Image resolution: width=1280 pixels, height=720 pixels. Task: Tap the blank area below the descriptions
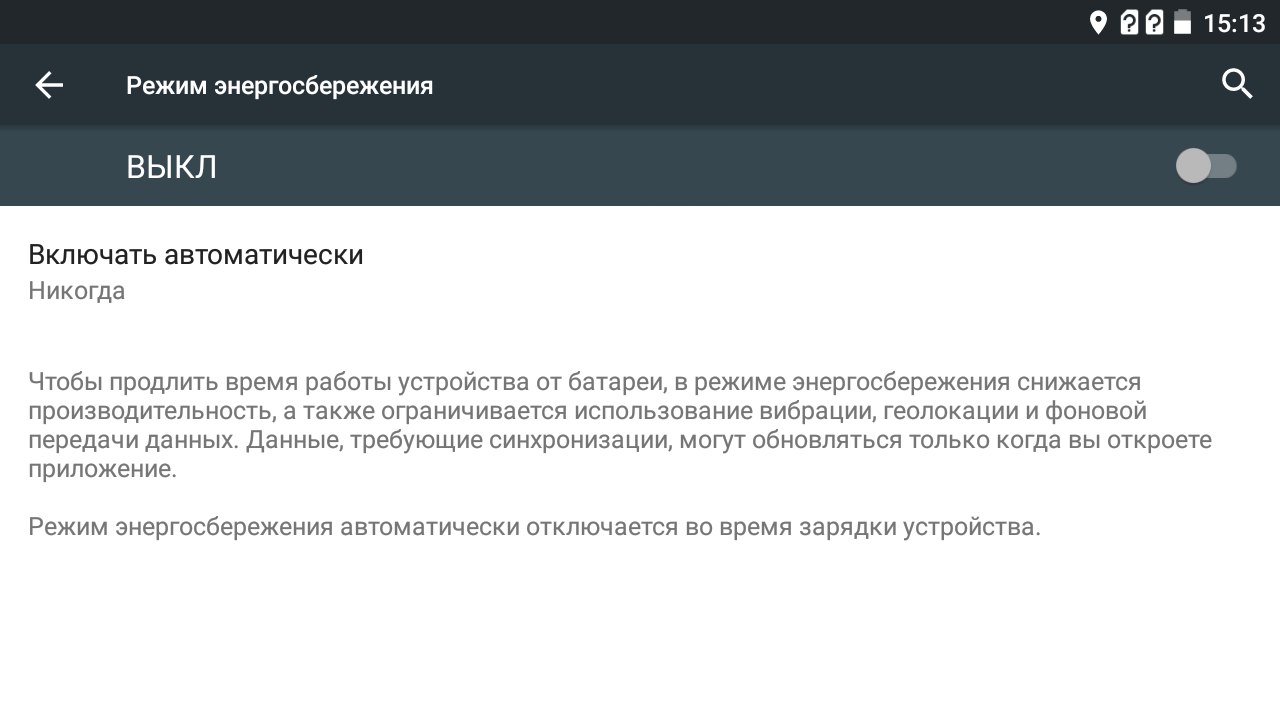[x=640, y=640]
